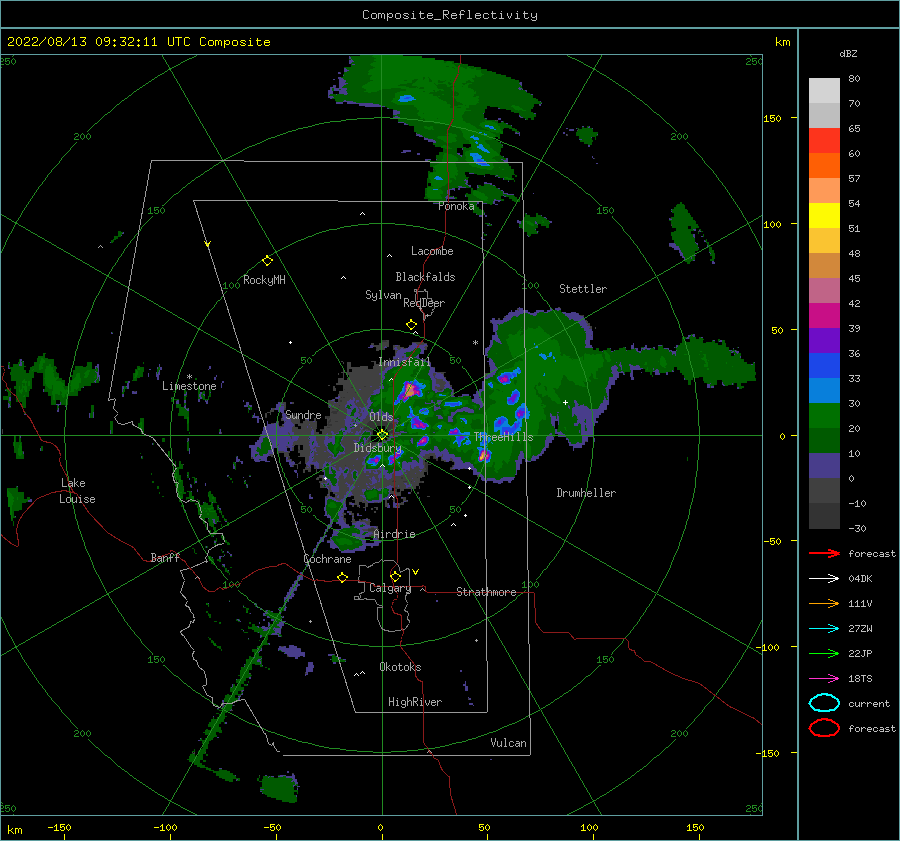The image size is (900, 841).
Task: Select the magenta swatch in dBZ scale
Action: coord(824,315)
